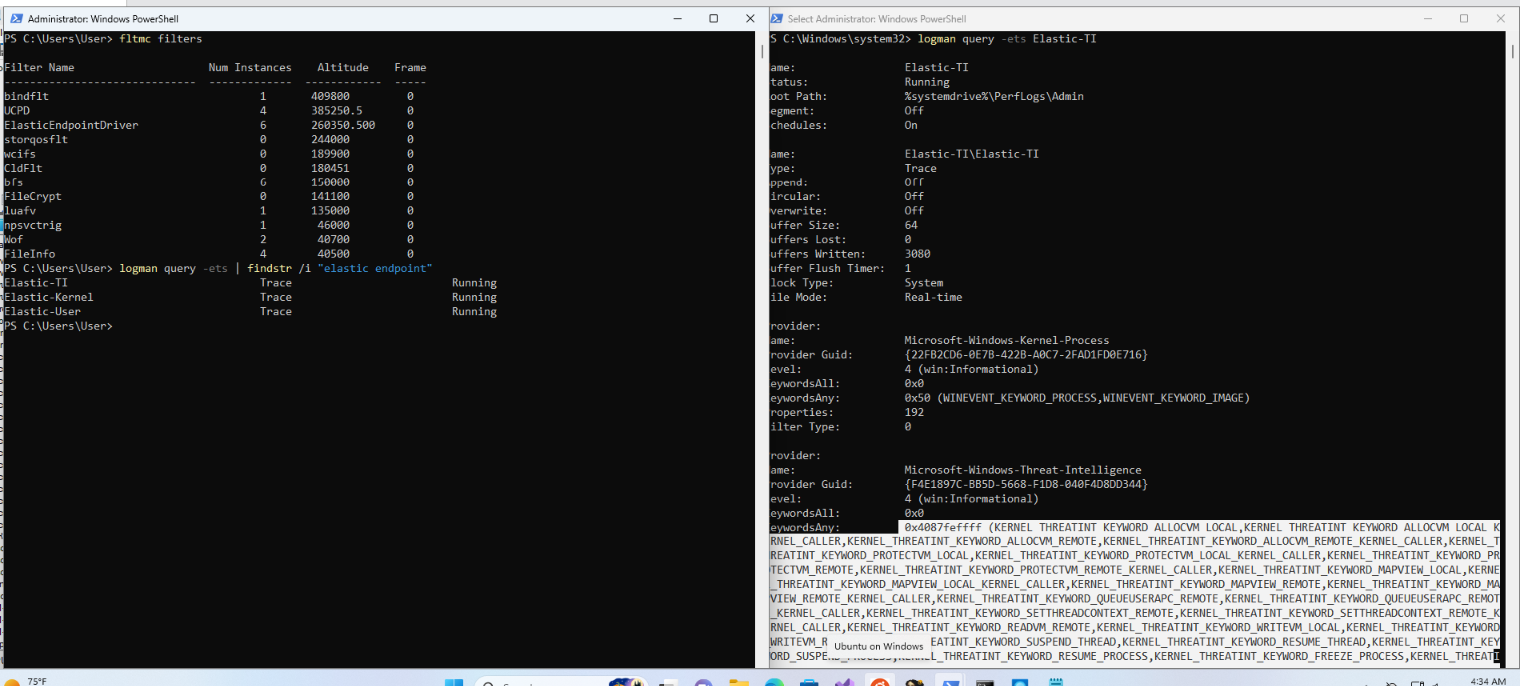This screenshot has height=686, width=1520.
Task: Click the PowerShell icon in left window title bar
Action: coord(15,19)
